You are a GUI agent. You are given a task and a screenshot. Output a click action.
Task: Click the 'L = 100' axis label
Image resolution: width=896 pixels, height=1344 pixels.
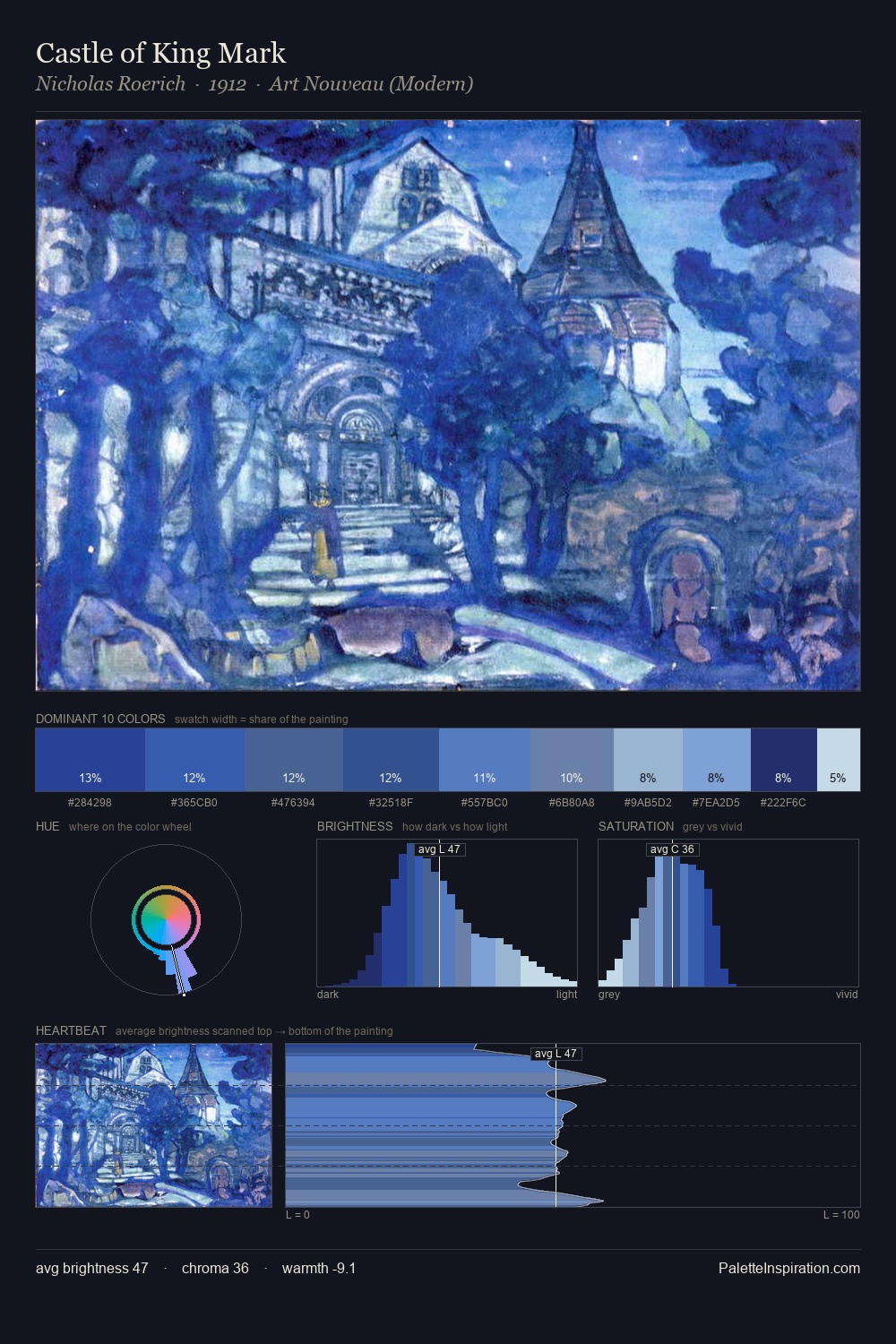841,1215
